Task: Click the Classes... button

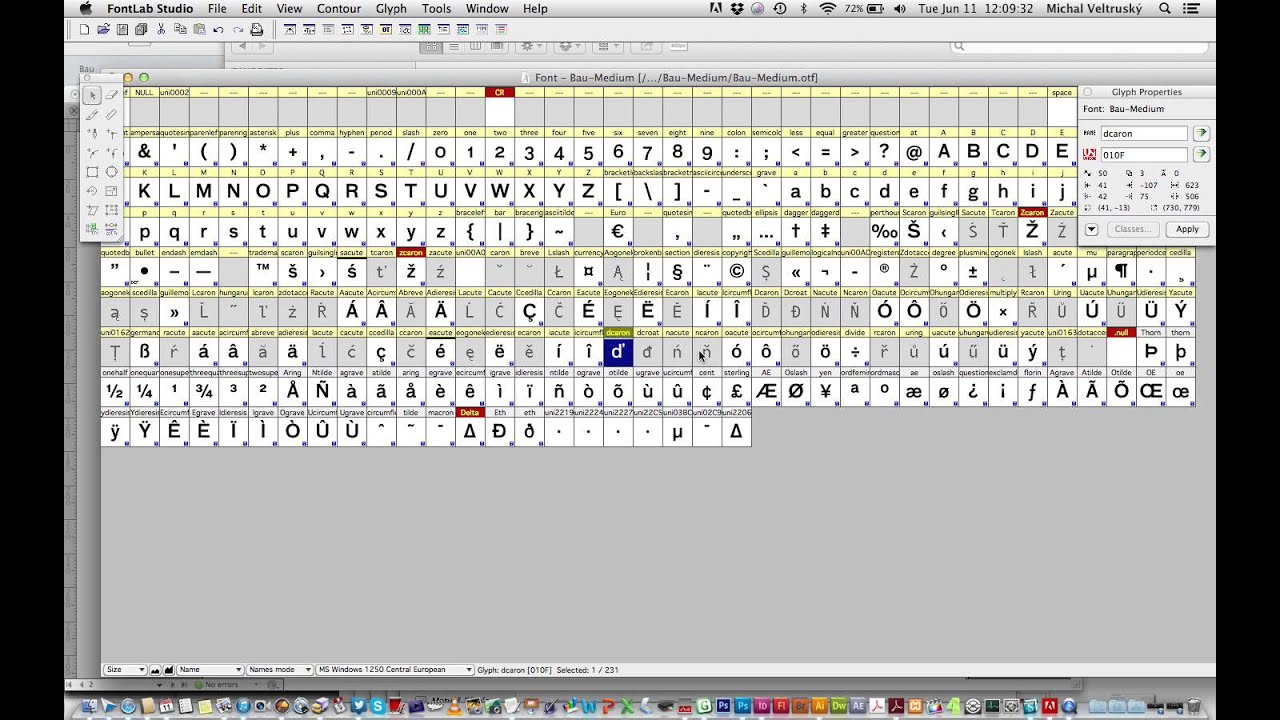Action: tap(1132, 229)
